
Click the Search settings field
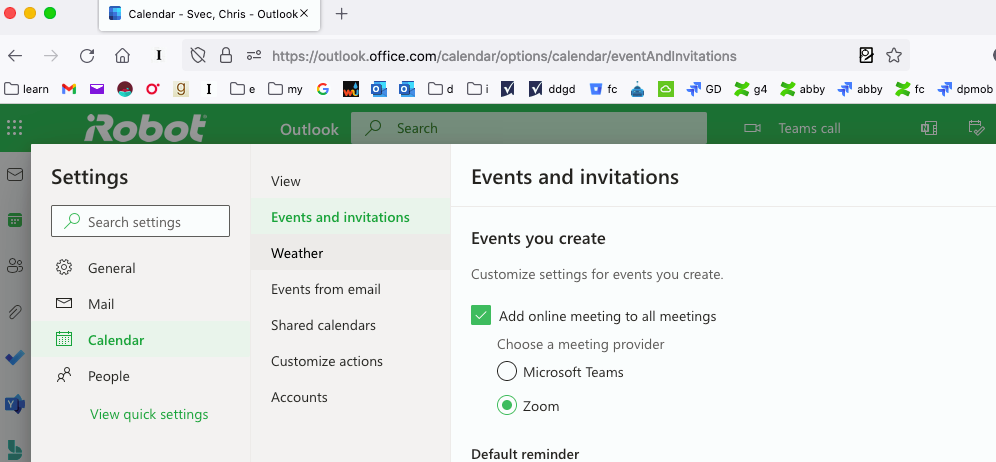pyautogui.click(x=140, y=221)
